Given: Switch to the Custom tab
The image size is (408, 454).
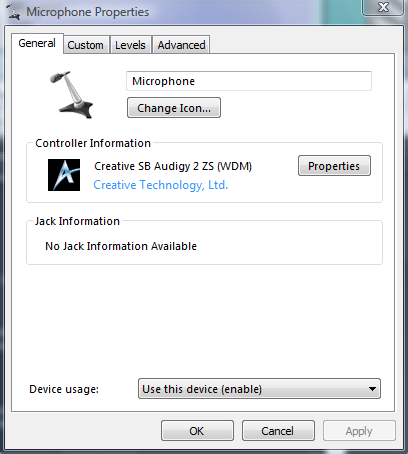Looking at the screenshot, I should pos(86,45).
